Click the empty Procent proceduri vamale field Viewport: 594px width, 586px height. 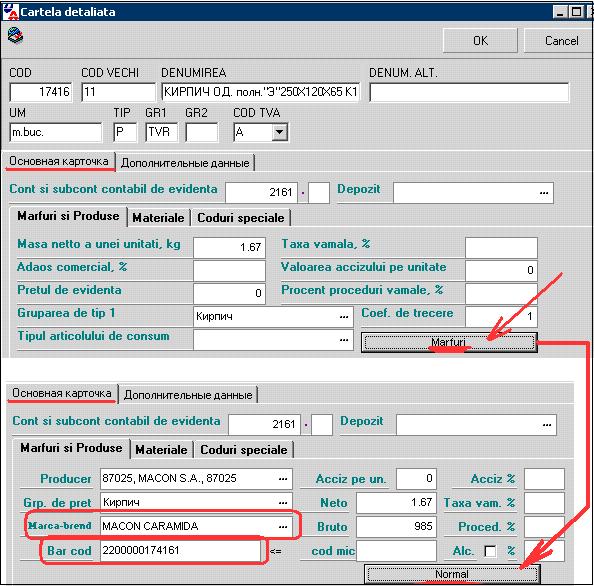501,294
